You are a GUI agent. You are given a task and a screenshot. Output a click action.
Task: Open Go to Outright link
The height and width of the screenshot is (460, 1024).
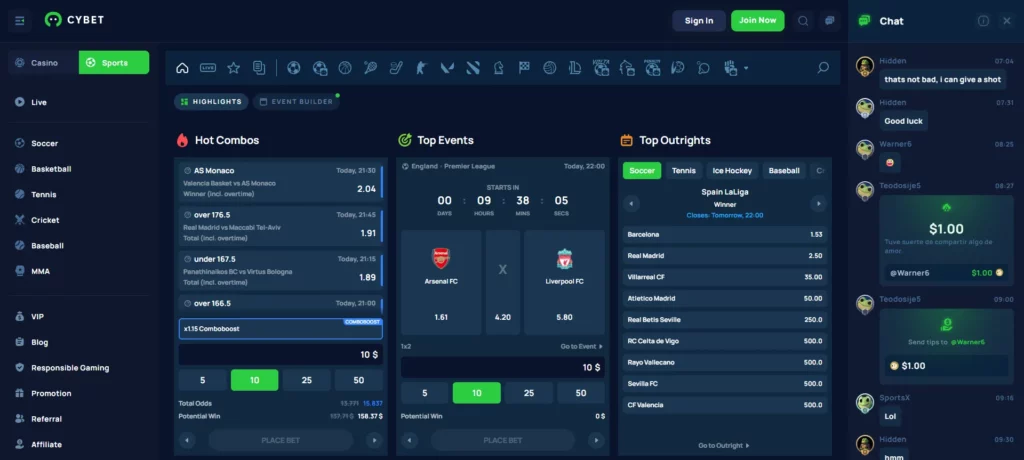pos(724,446)
